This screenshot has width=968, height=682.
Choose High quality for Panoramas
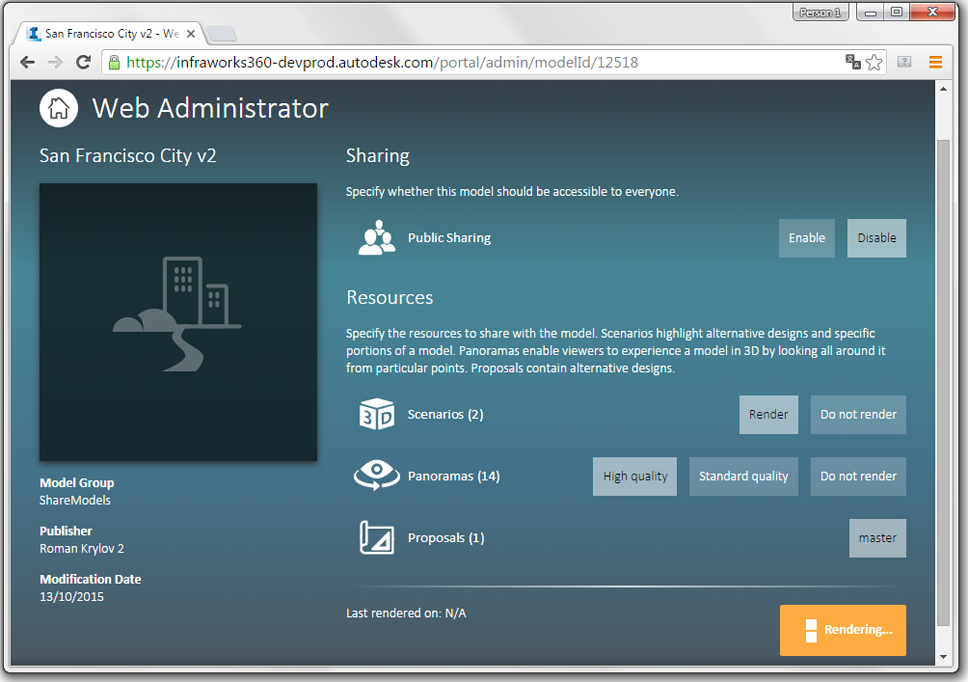(635, 476)
